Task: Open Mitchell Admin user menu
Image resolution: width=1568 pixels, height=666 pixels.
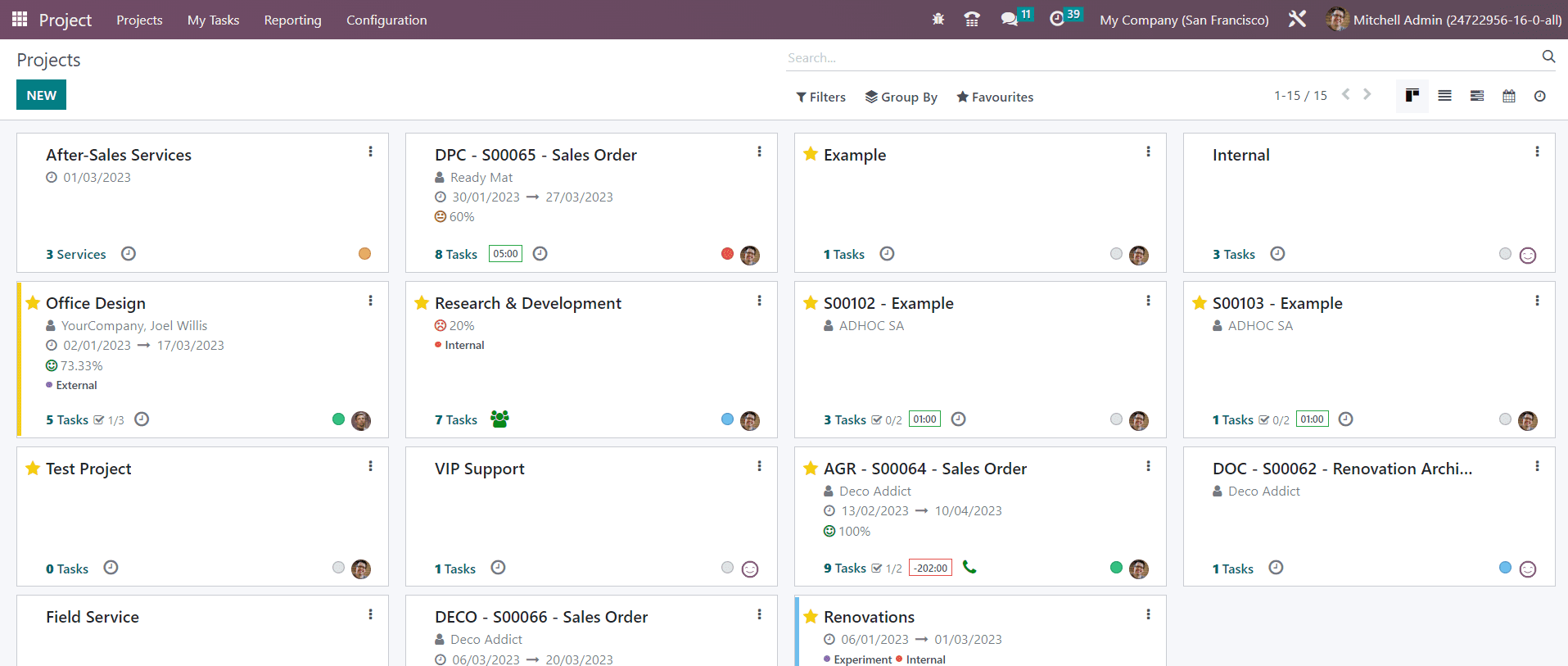Action: [x=1444, y=20]
